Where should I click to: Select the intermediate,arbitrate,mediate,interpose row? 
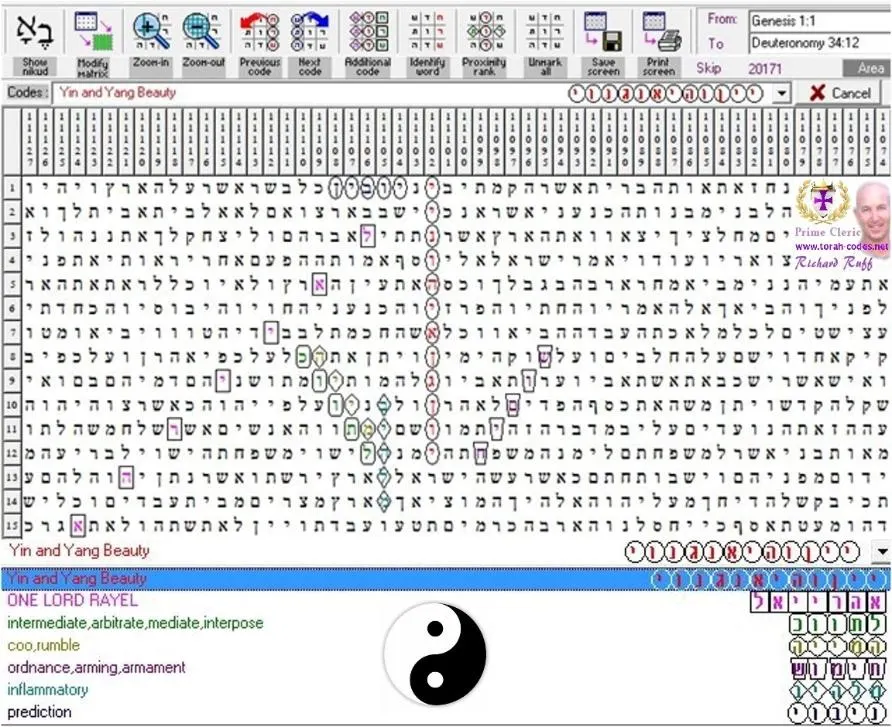point(445,623)
